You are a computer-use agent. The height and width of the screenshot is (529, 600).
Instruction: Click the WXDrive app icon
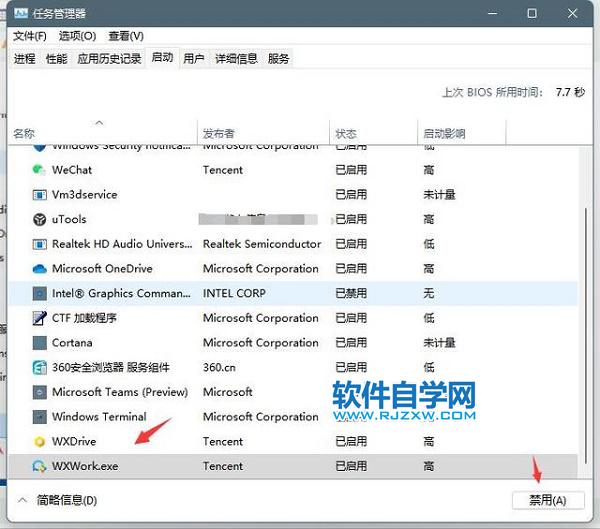[39, 441]
